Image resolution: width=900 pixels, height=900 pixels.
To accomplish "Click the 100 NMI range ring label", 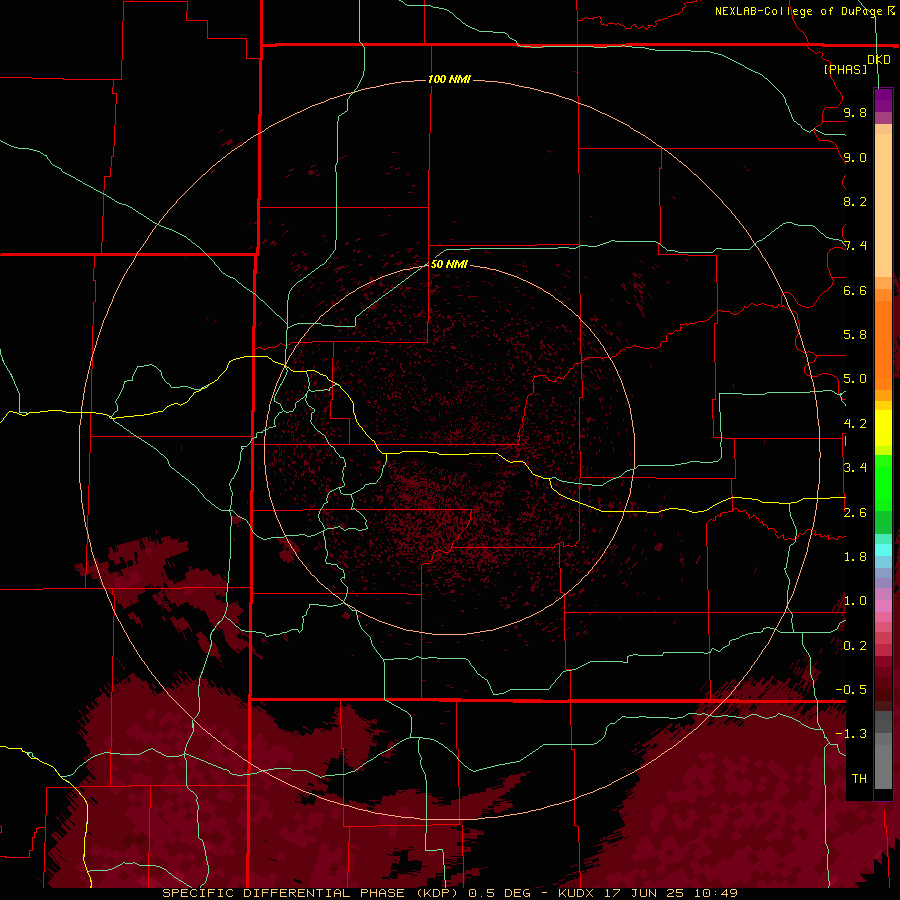I will pos(449,79).
